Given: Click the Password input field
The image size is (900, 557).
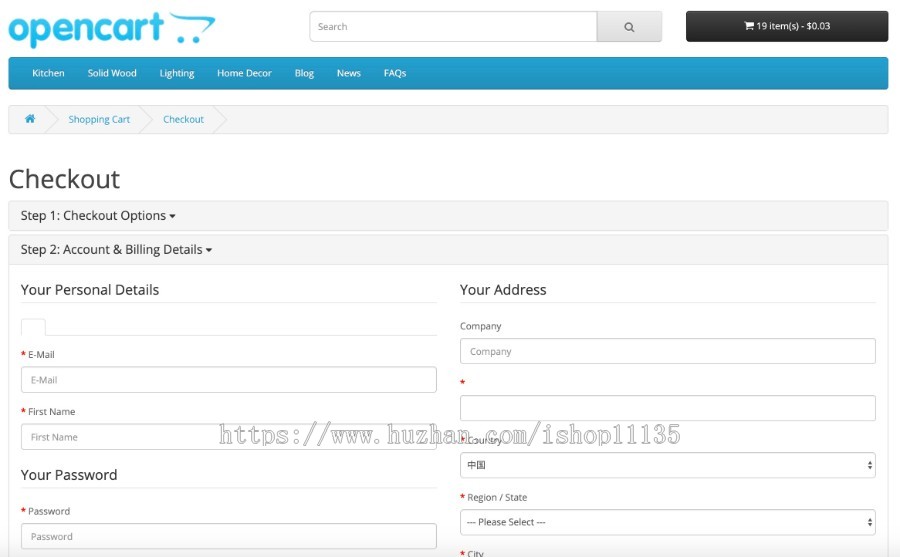Looking at the screenshot, I should [228, 536].
